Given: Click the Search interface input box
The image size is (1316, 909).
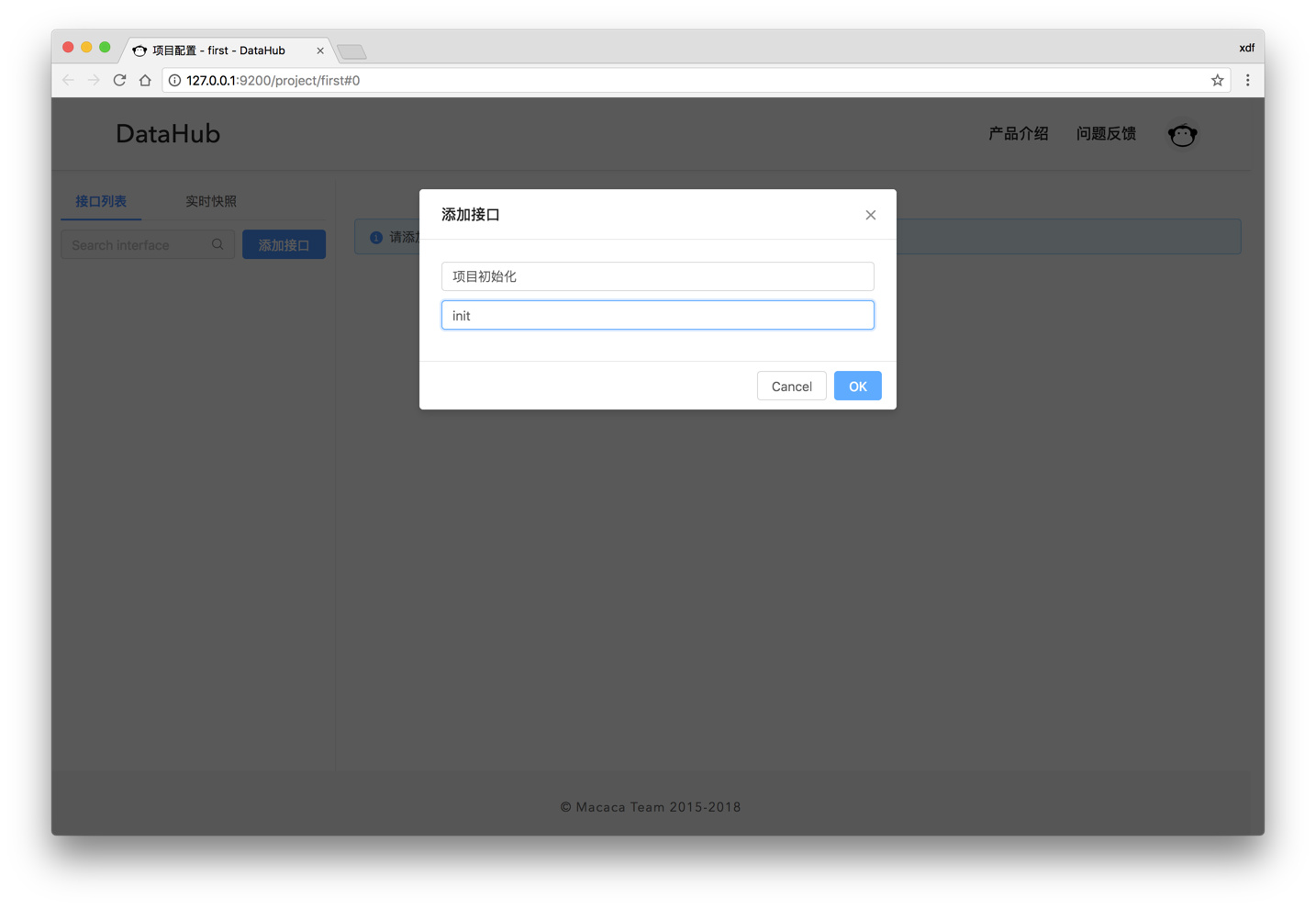Looking at the screenshot, I should tap(138, 245).
